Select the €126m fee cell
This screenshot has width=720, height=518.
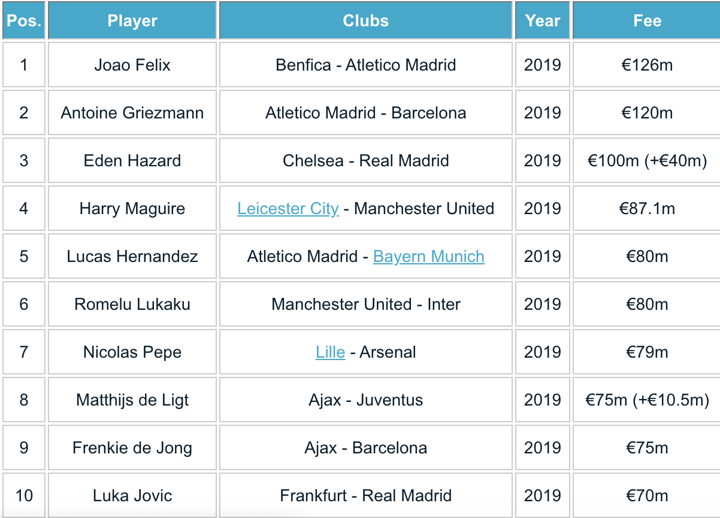646,65
